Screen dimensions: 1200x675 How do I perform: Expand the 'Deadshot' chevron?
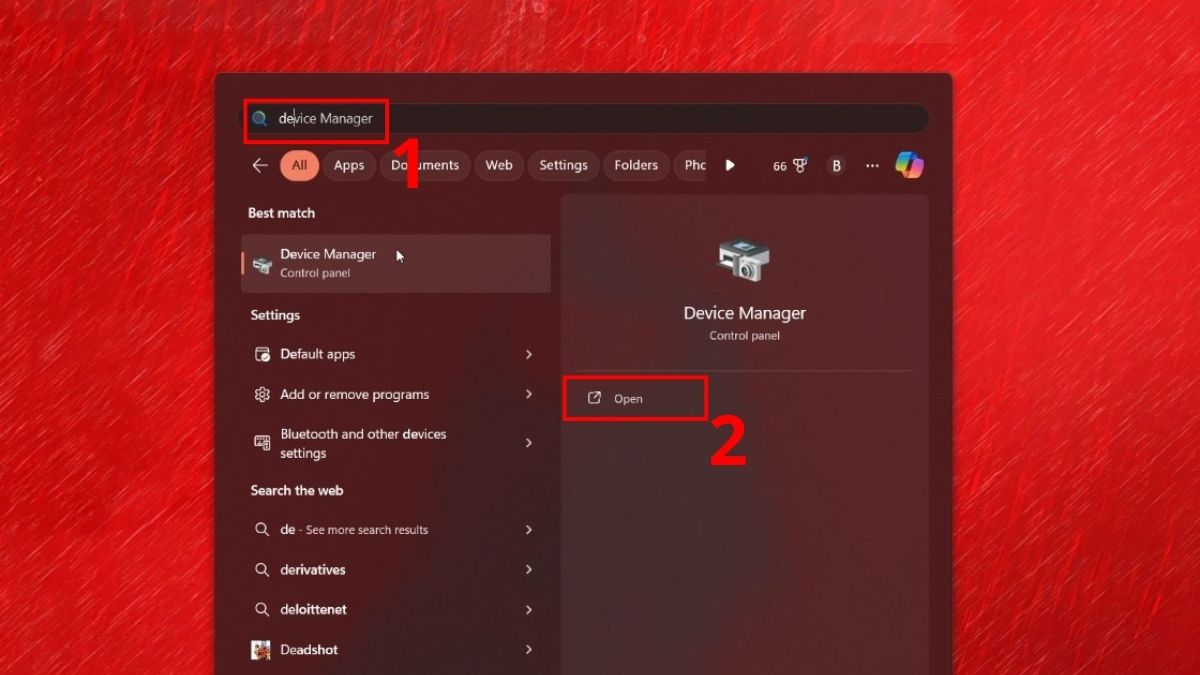click(529, 649)
